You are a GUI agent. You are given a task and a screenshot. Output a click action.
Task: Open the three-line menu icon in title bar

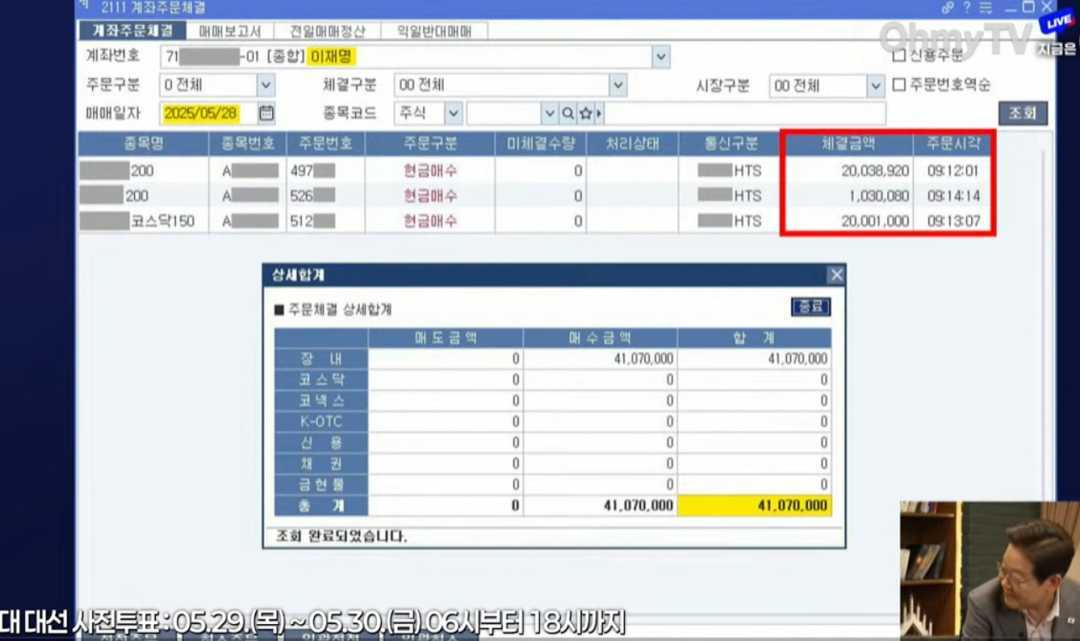[986, 8]
